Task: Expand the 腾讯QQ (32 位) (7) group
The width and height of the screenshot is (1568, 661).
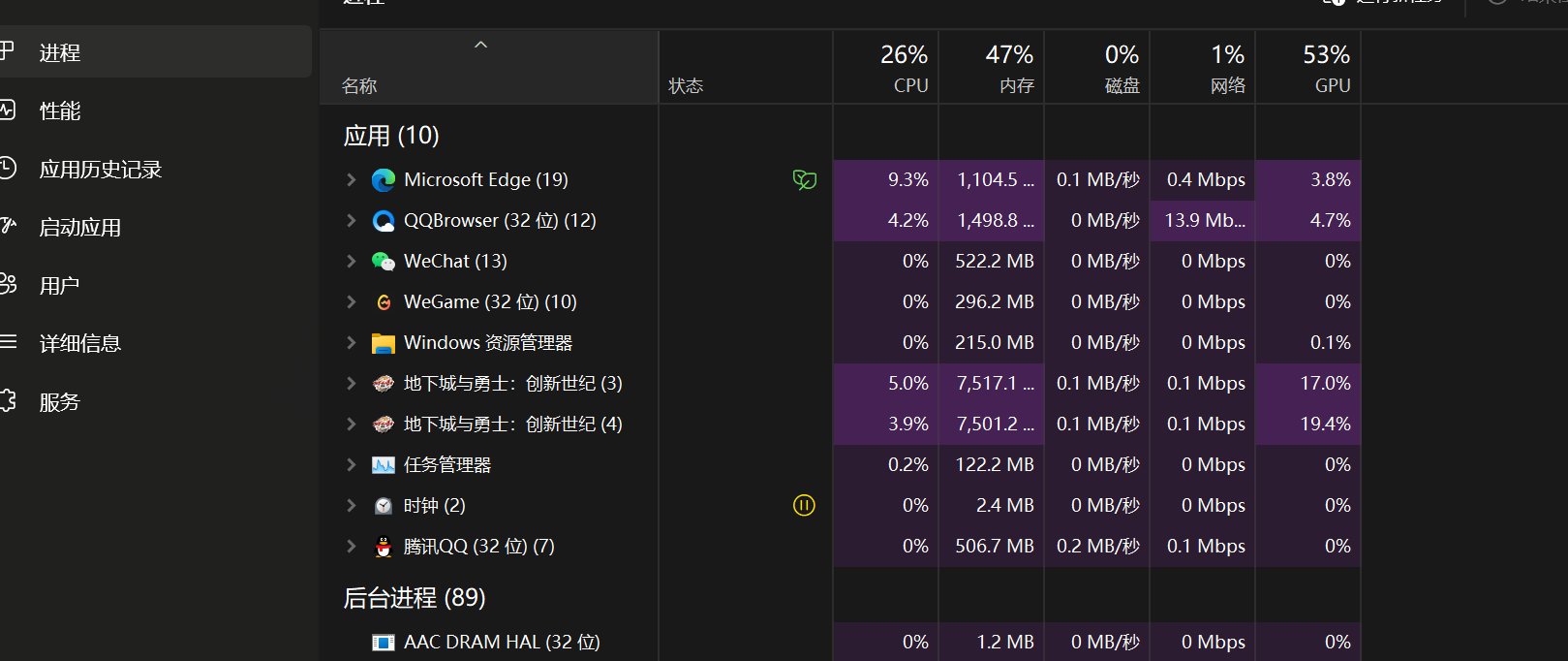Action: click(352, 546)
